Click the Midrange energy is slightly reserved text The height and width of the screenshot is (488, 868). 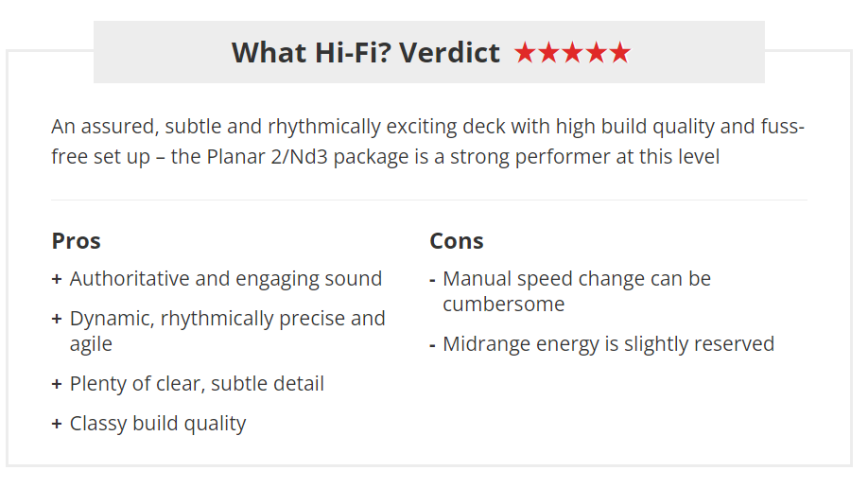tap(608, 344)
